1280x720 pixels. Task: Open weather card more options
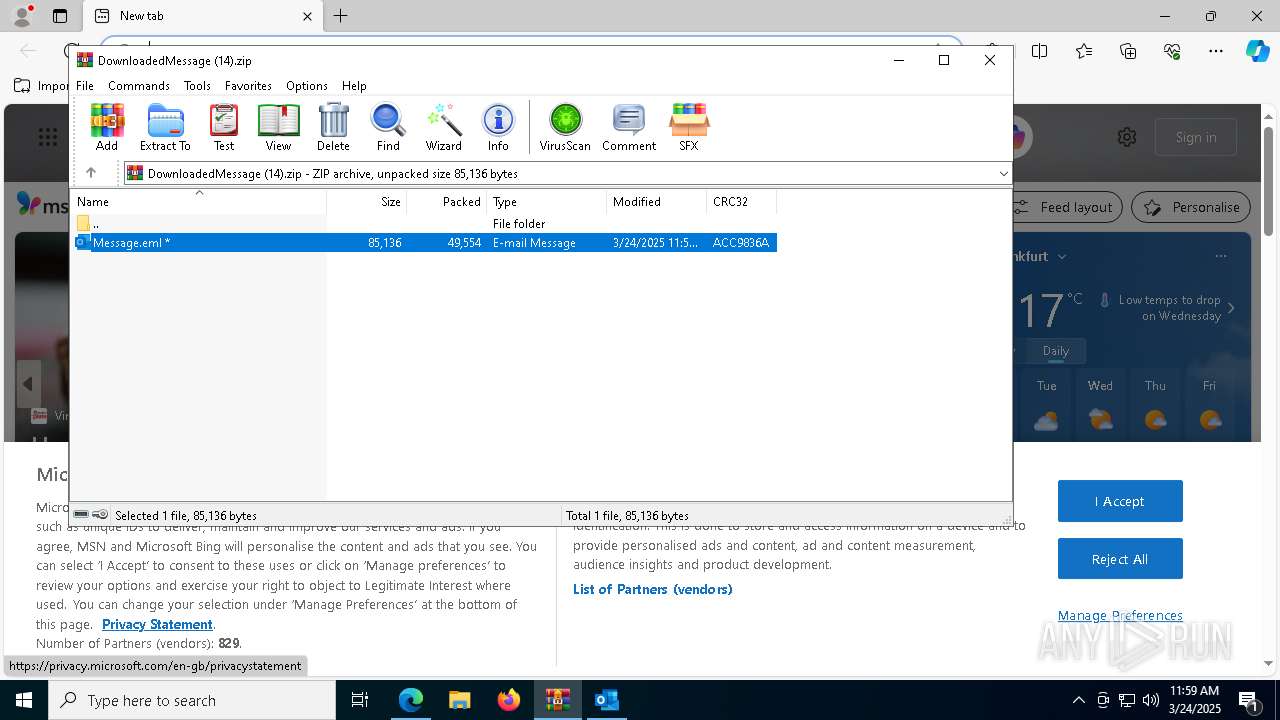(x=1221, y=256)
